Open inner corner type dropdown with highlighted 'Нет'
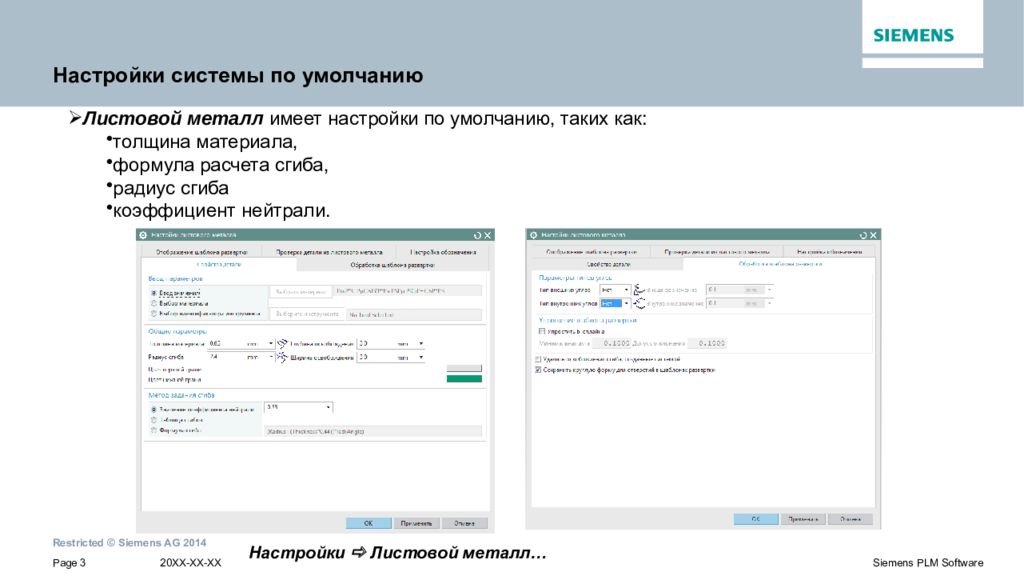This screenshot has width=1024, height=576. [615, 303]
